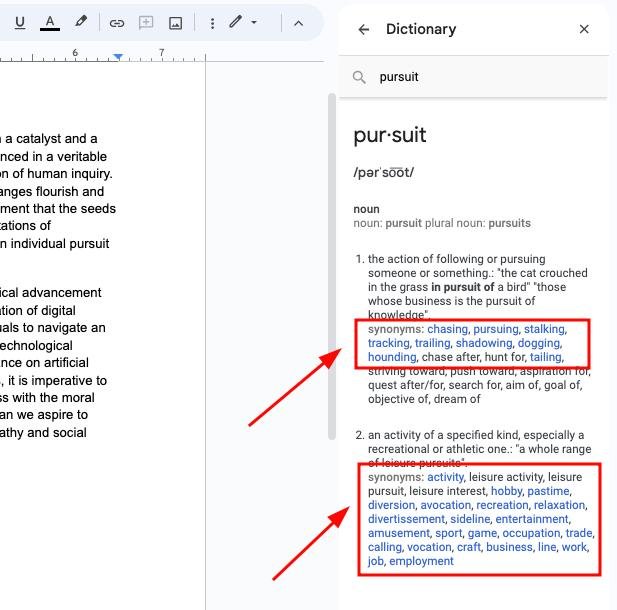Toggle underline formatting

pyautogui.click(x=20, y=23)
